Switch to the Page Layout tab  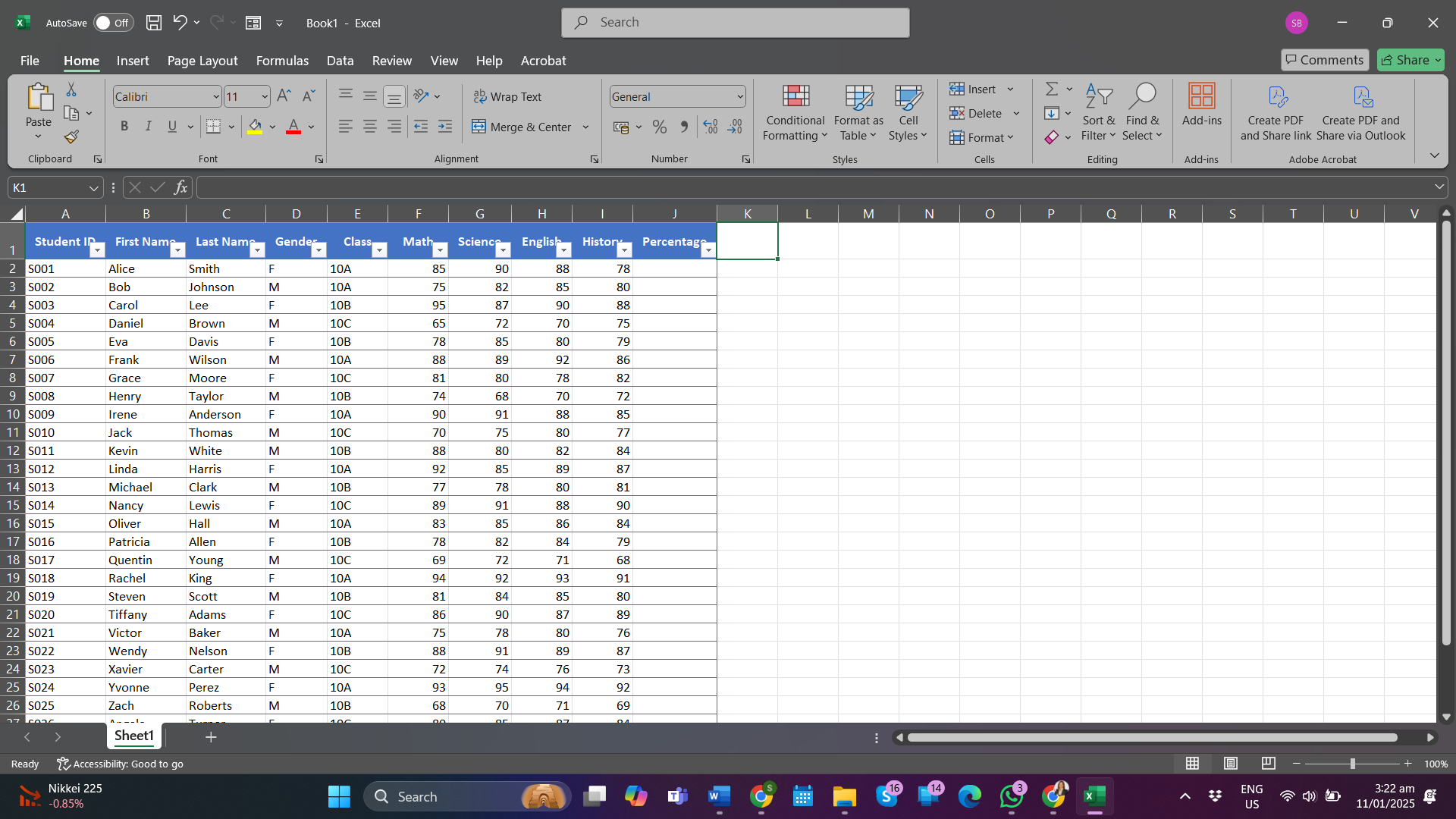click(x=202, y=61)
